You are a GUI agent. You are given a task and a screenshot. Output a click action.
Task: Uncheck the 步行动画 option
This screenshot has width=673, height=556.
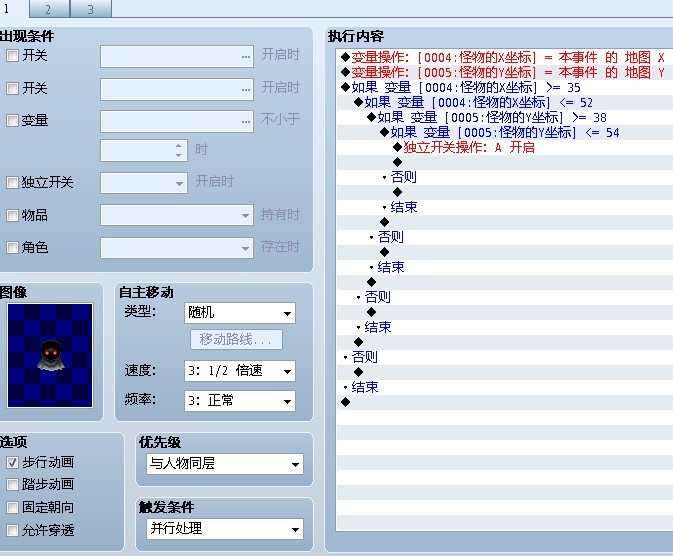[12, 462]
